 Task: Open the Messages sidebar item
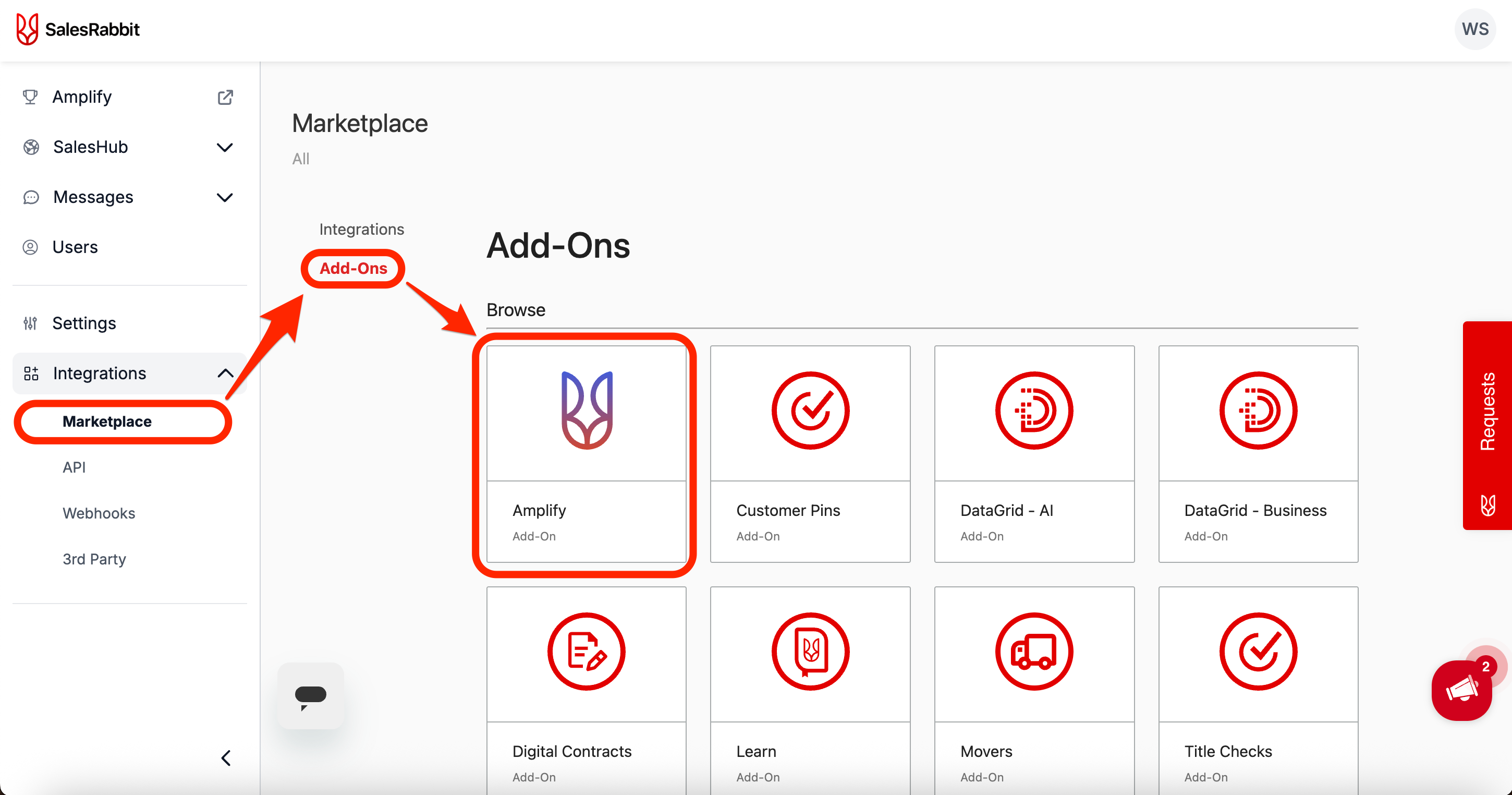(93, 197)
